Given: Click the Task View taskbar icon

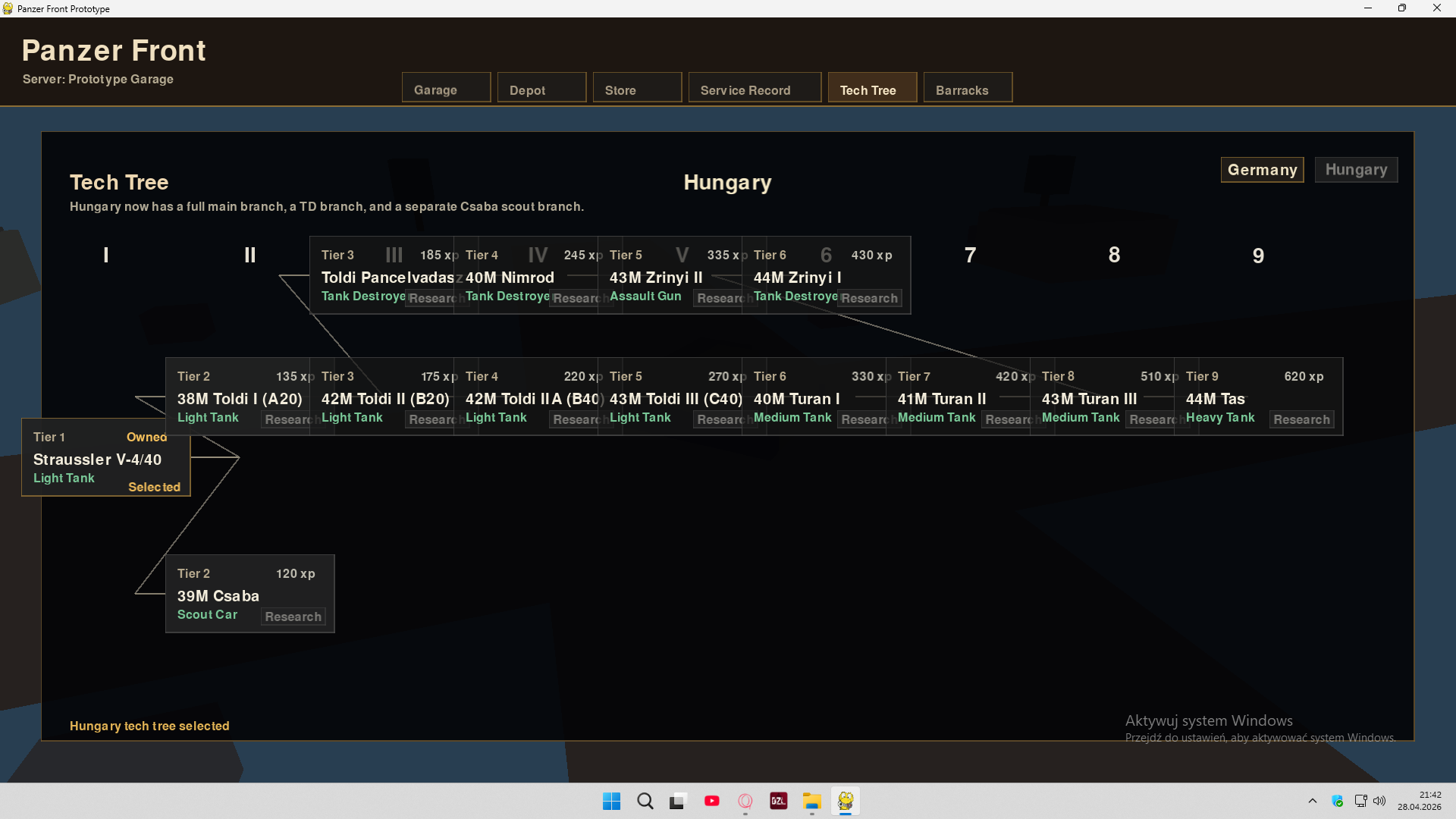Looking at the screenshot, I should [678, 801].
